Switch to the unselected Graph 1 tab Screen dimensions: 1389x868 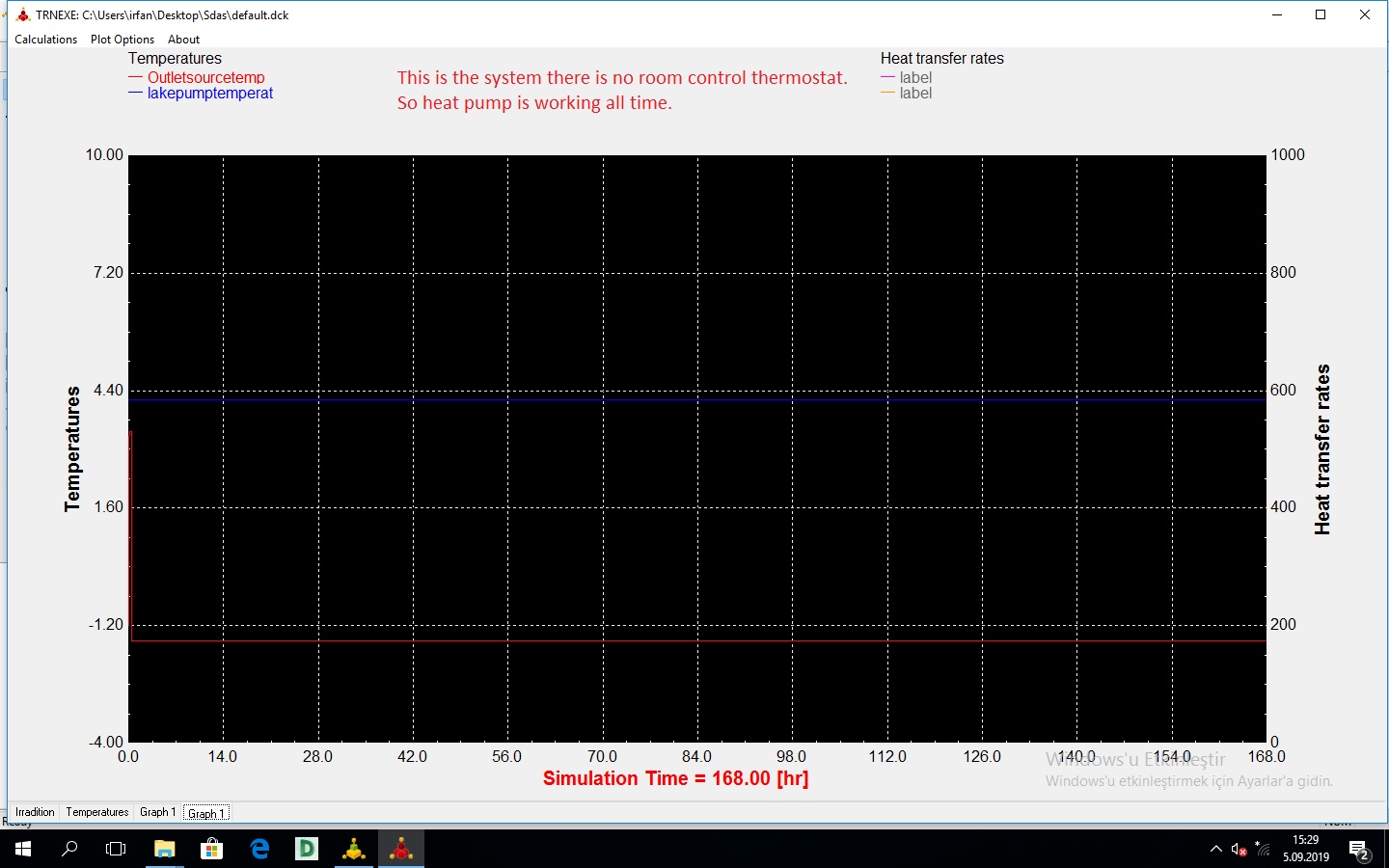157,812
